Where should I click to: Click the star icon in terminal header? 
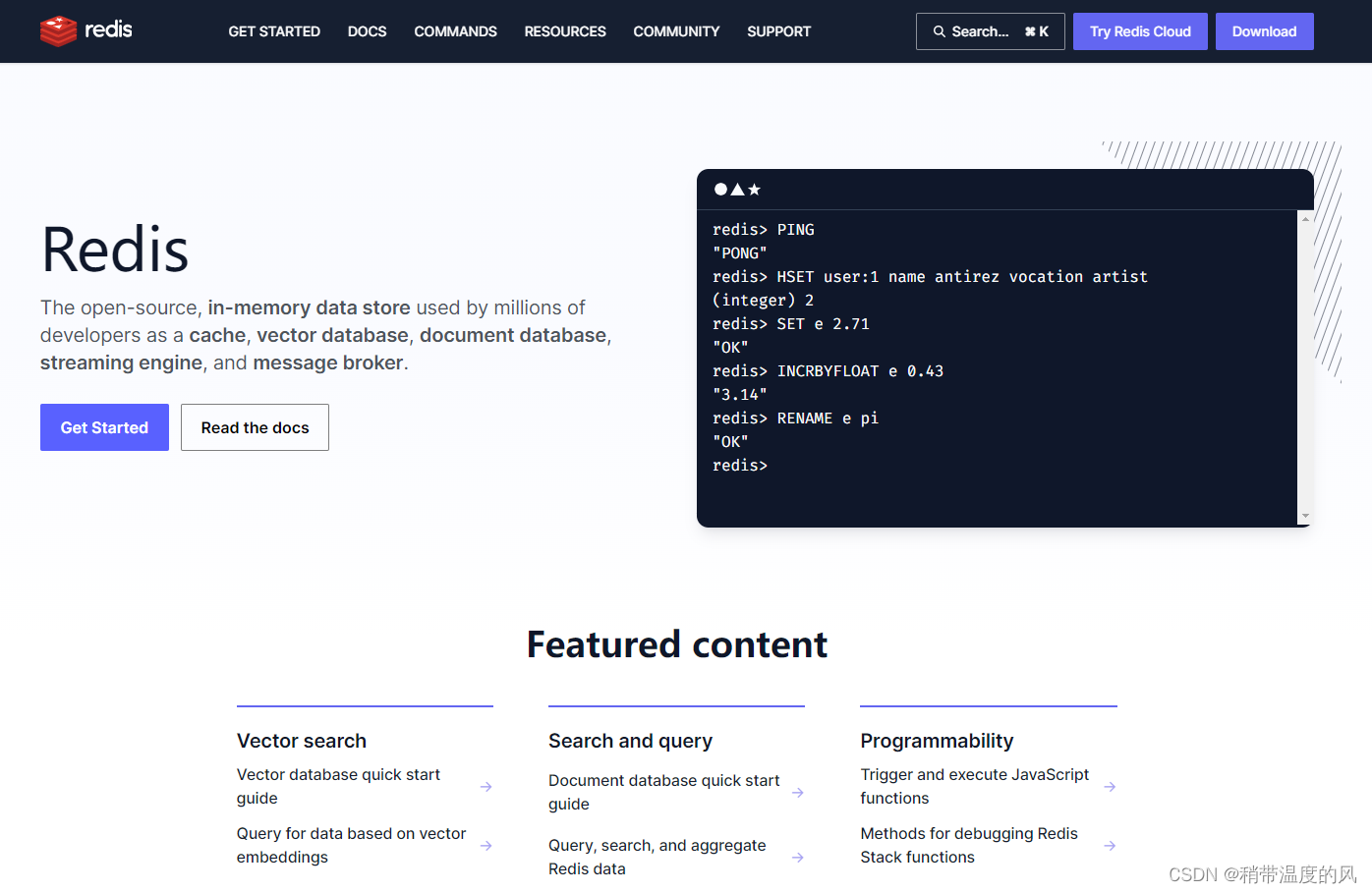754,190
